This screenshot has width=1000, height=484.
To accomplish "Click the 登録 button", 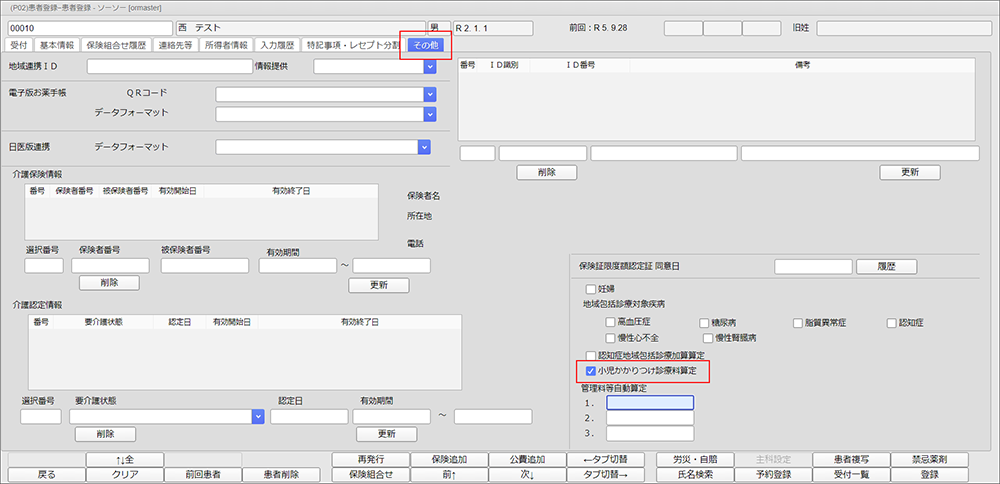I will pyautogui.click(x=929, y=475).
